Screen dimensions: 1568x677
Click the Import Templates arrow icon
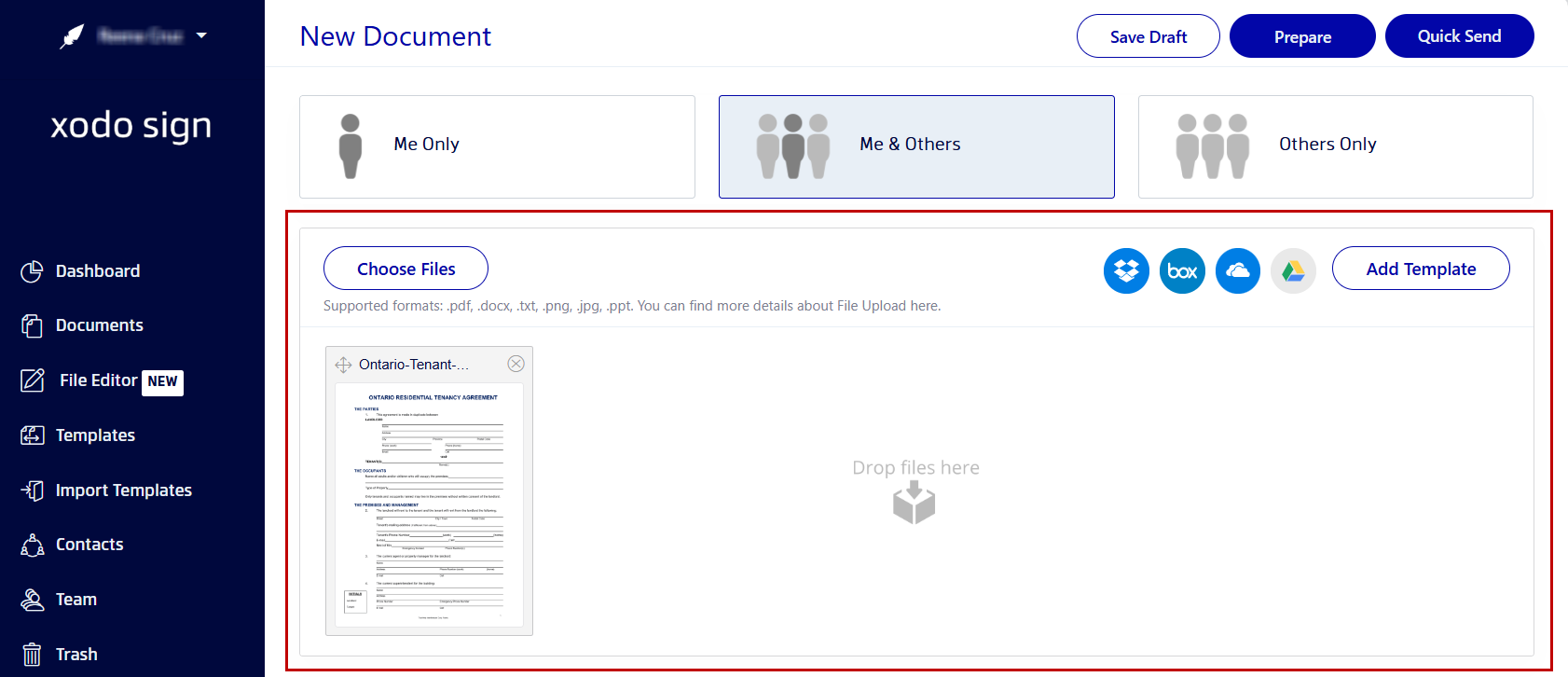32,490
